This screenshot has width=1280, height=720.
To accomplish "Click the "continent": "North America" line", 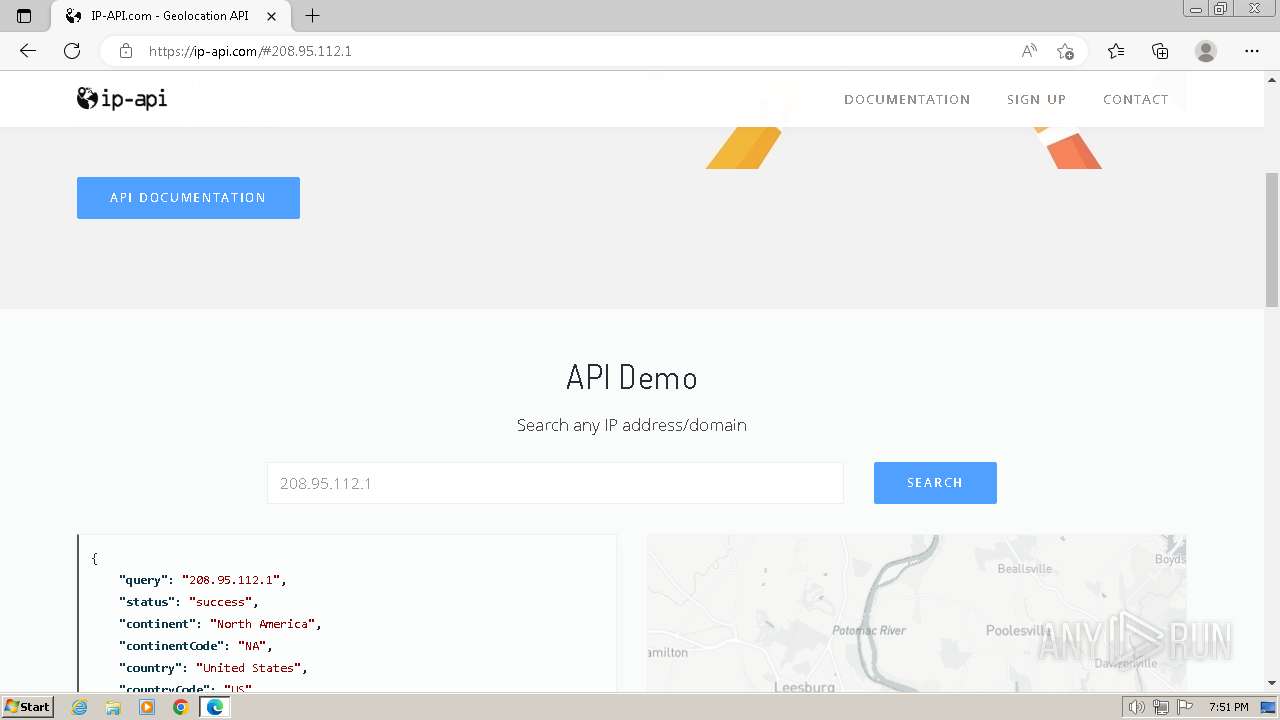I will [x=220, y=624].
